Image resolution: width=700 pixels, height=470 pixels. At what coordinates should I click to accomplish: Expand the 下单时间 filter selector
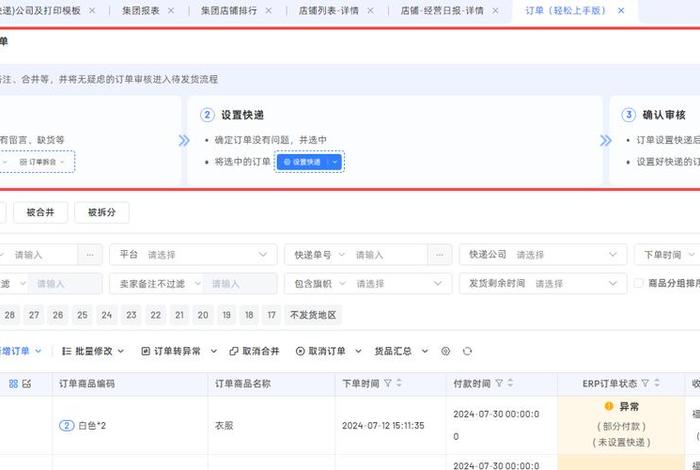point(669,255)
